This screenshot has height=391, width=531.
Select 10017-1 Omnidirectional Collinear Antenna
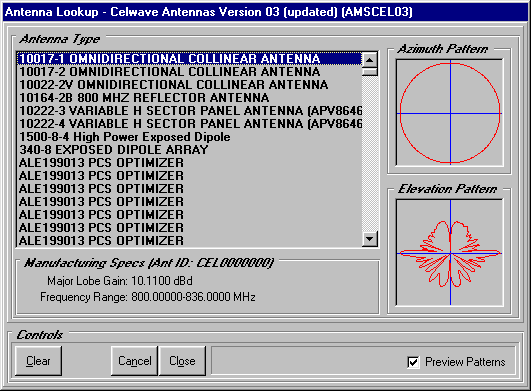pyautogui.click(x=189, y=59)
